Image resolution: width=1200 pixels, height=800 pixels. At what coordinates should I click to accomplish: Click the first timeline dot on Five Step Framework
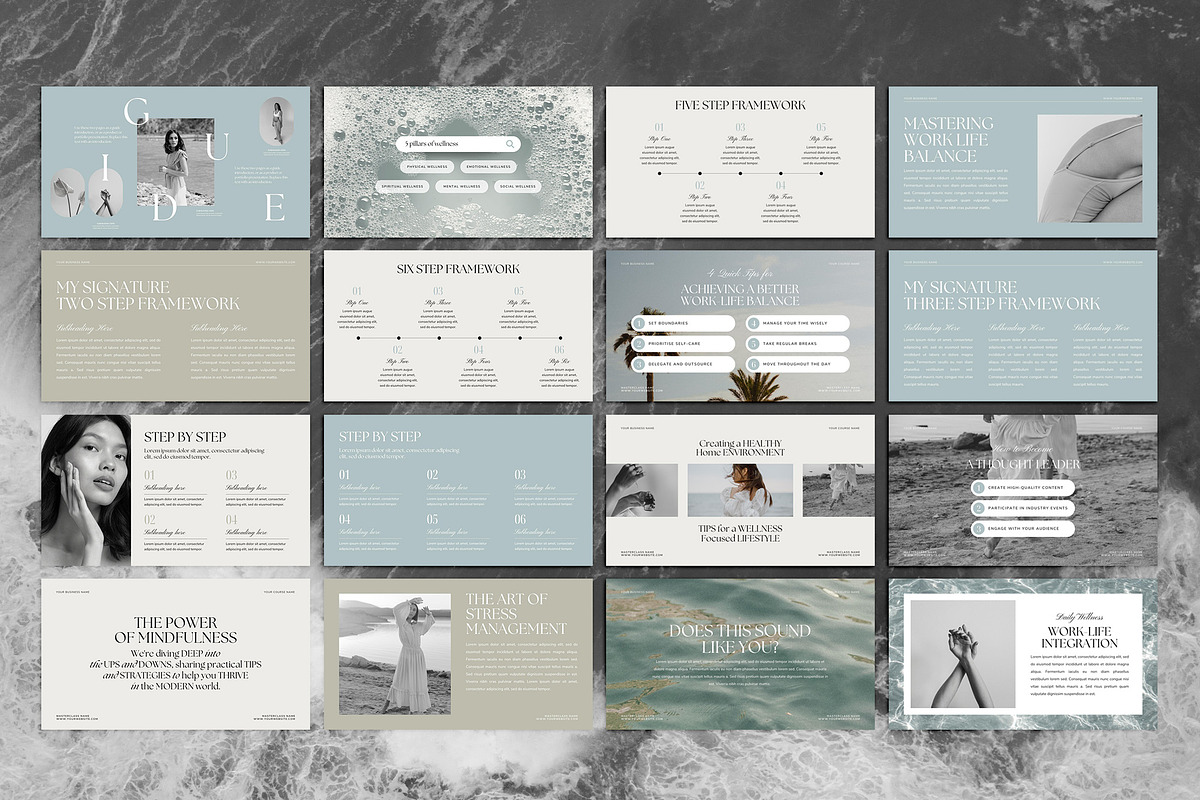659,173
